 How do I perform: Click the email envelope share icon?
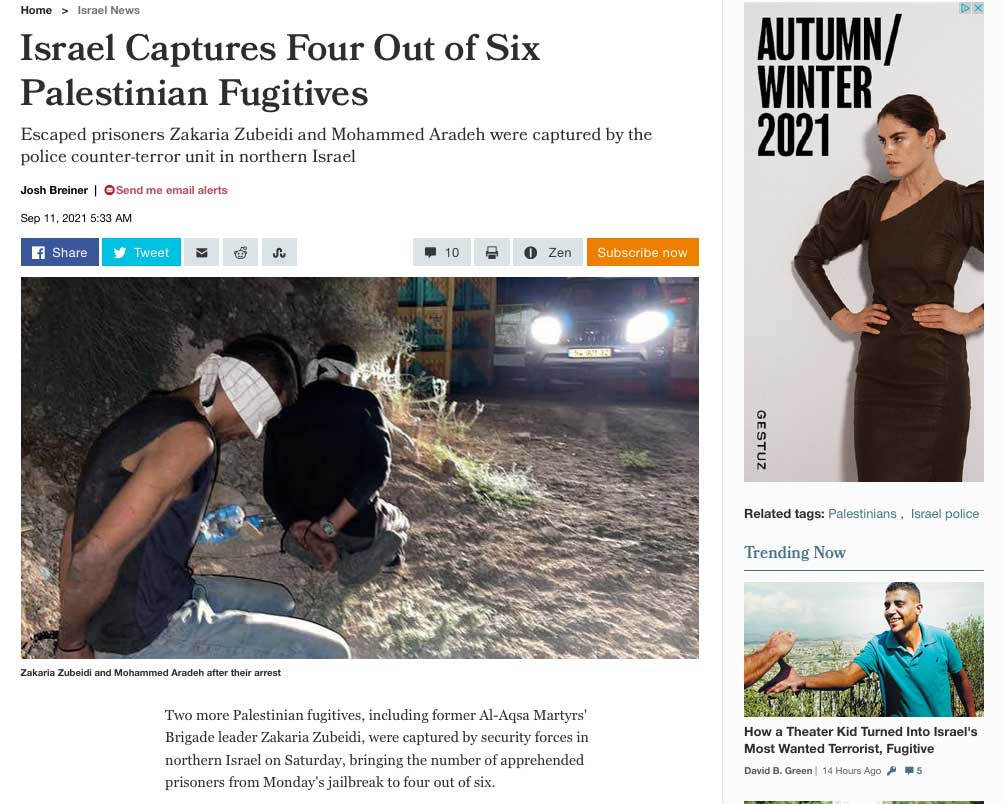tap(202, 252)
